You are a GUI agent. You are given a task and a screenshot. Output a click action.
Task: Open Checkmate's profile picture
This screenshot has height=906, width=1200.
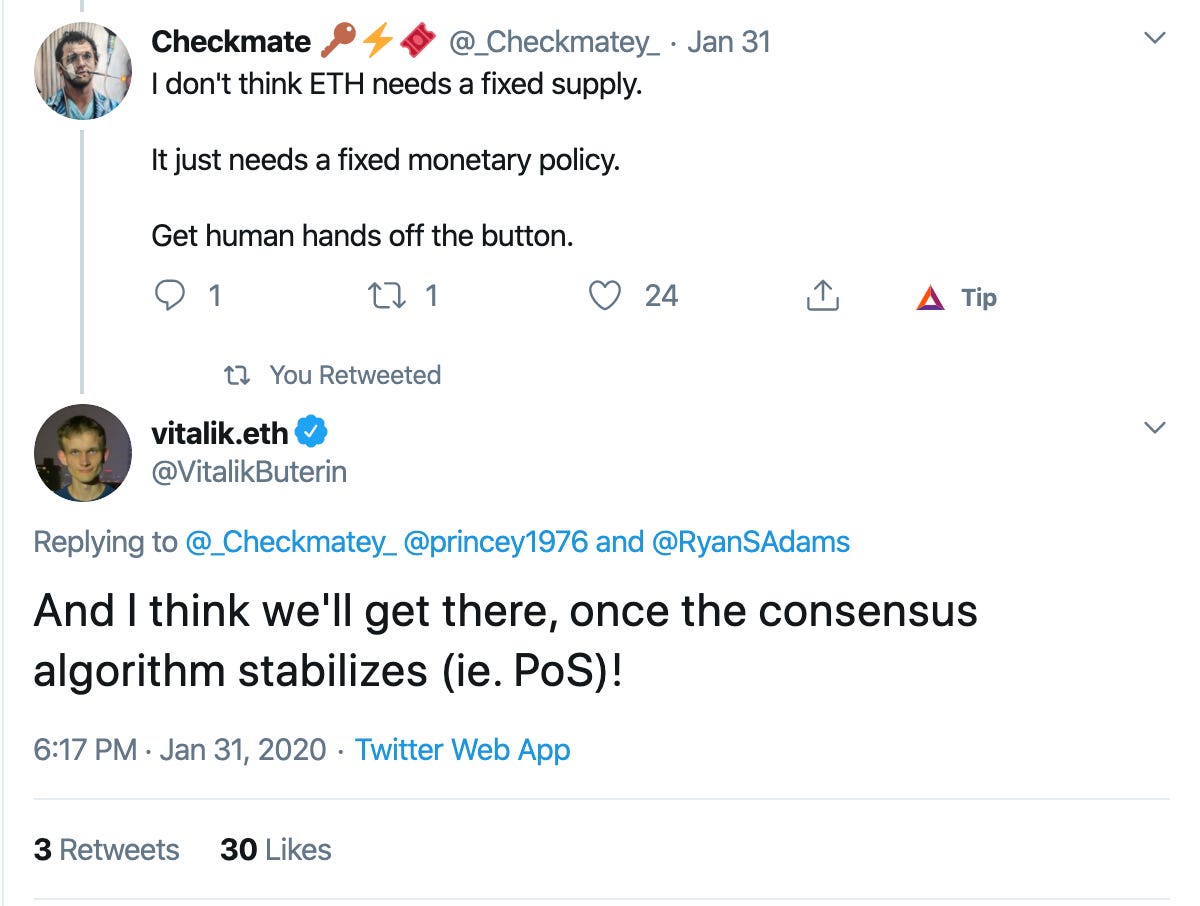83,70
